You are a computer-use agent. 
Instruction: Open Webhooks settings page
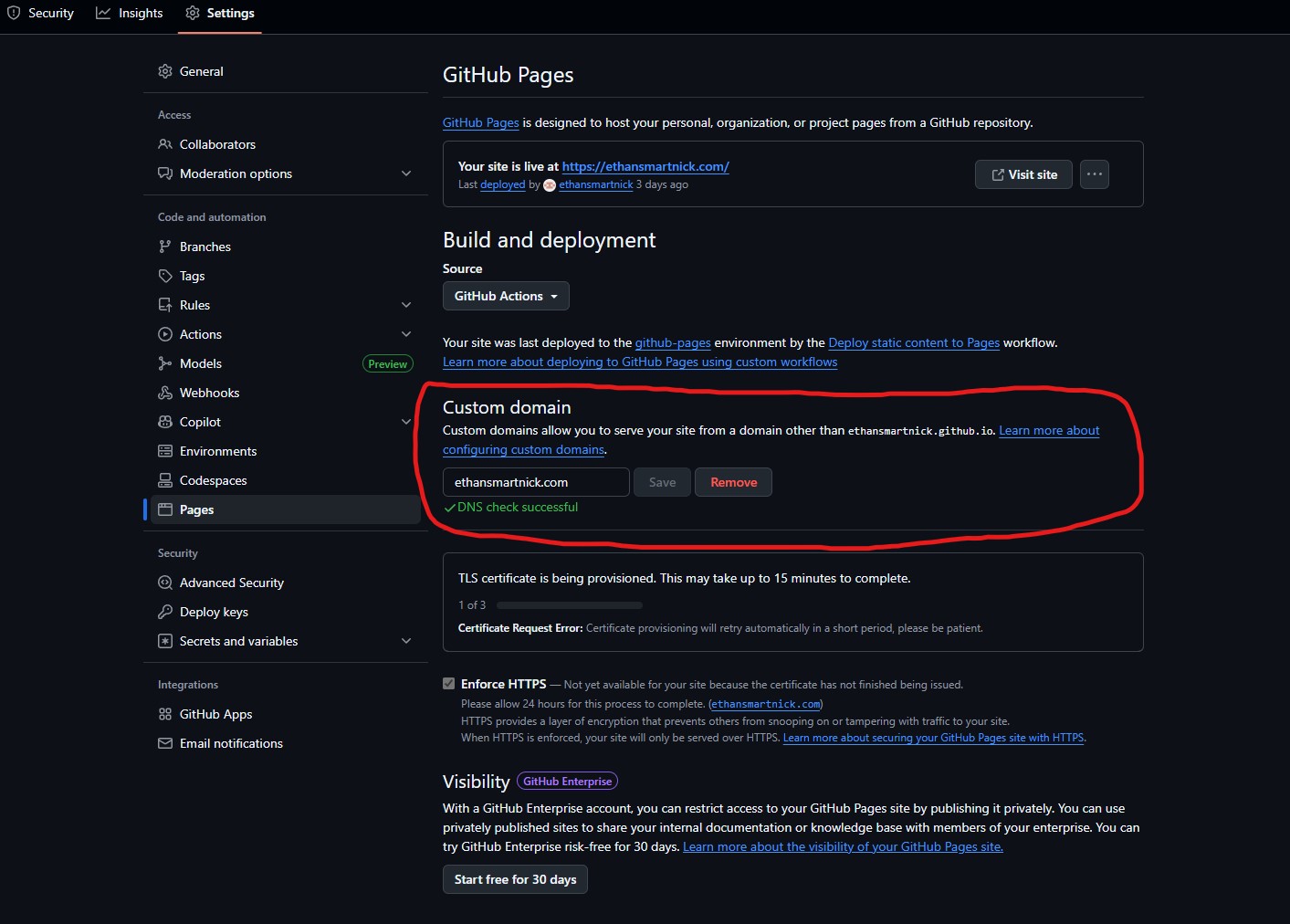[x=286, y=393]
